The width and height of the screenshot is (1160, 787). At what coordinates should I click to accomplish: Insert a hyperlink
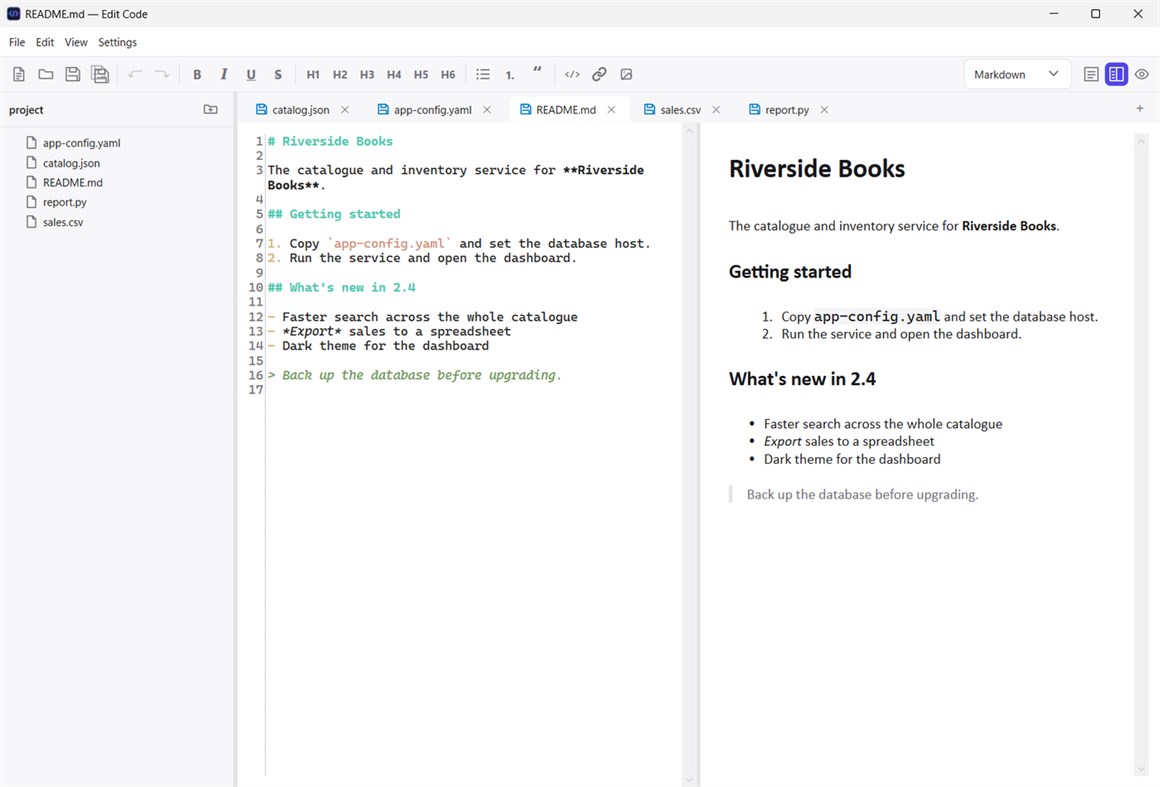pos(599,74)
